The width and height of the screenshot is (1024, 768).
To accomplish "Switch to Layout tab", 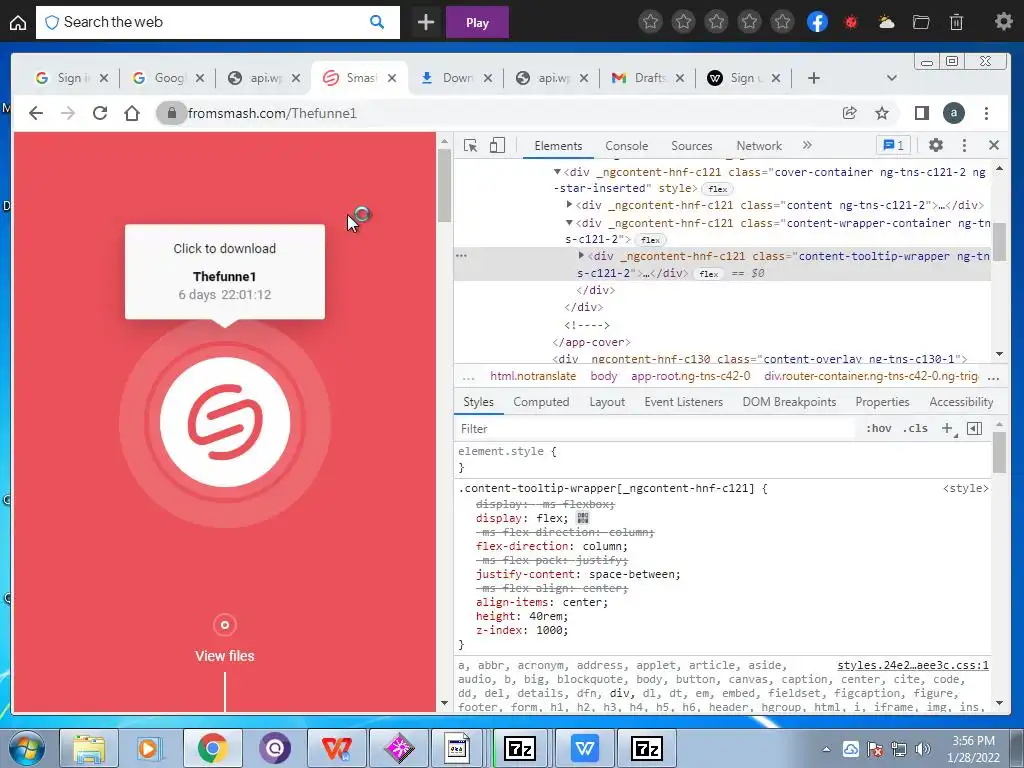I will [607, 402].
